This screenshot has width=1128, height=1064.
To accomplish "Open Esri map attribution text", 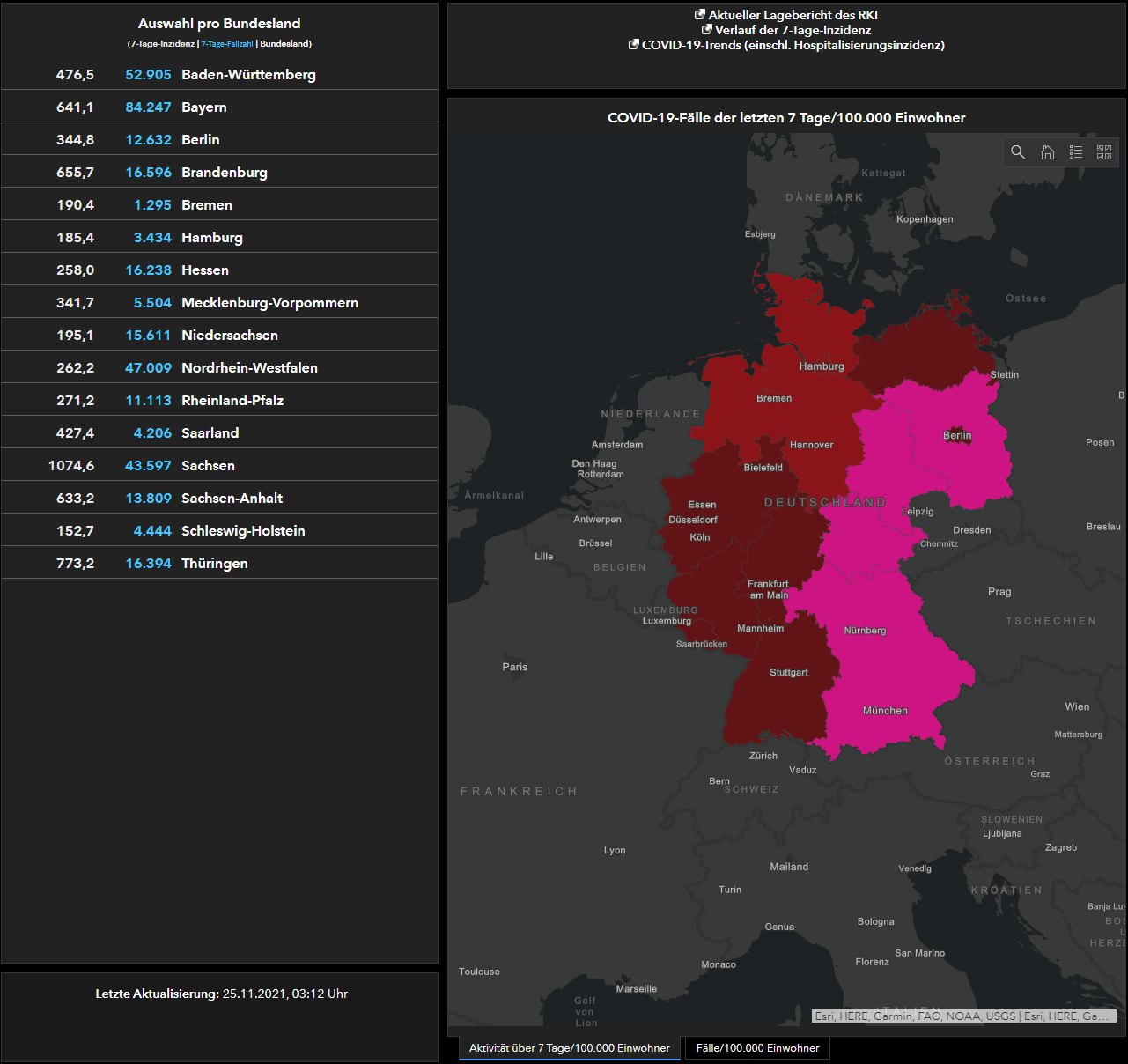I will [x=964, y=1016].
